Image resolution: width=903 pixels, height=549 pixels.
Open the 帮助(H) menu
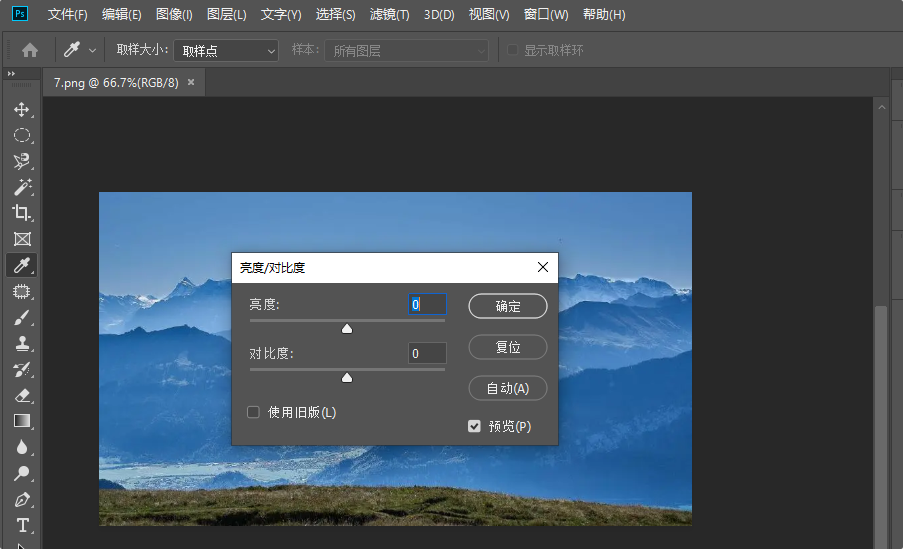pyautogui.click(x=604, y=14)
